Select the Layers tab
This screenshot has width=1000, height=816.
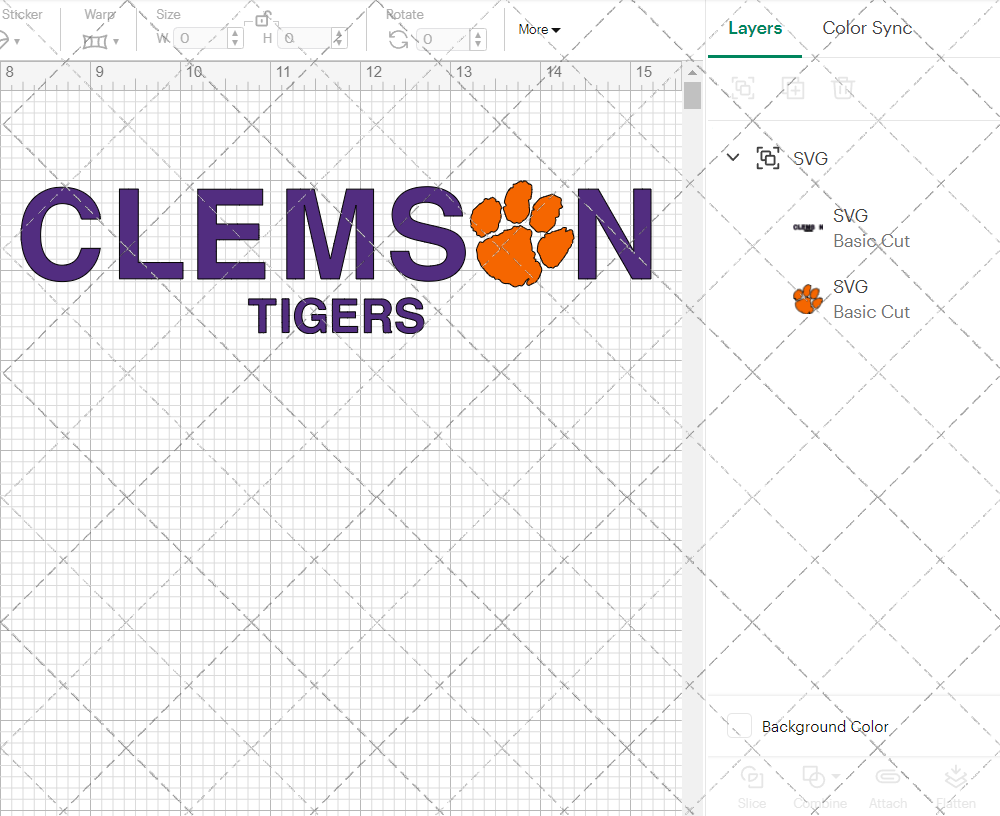pos(755,28)
